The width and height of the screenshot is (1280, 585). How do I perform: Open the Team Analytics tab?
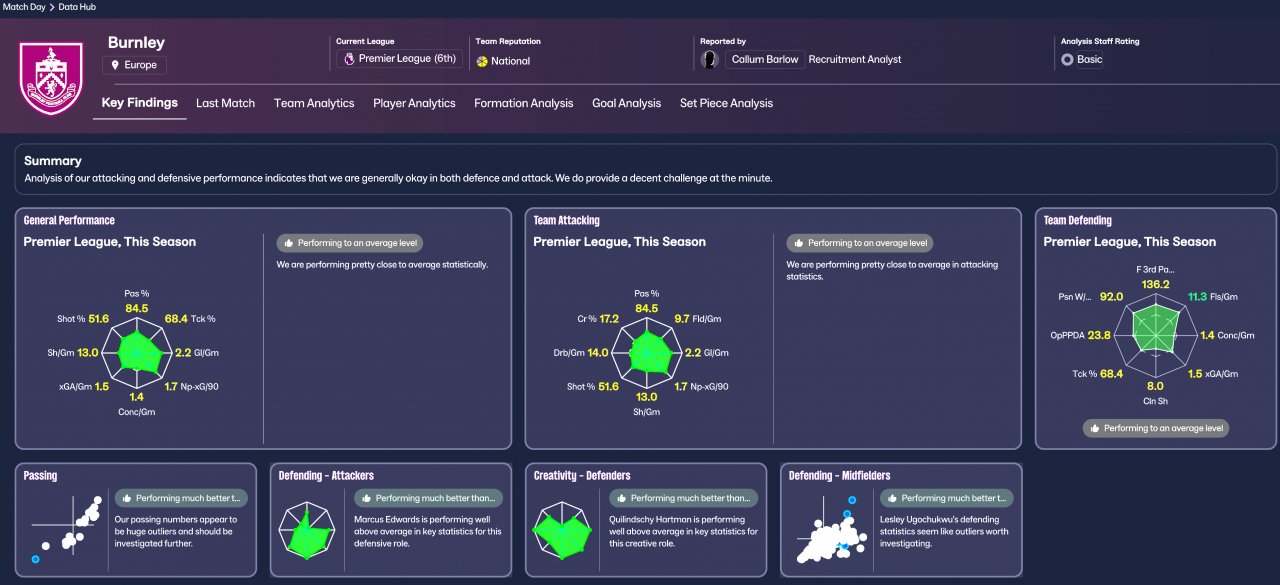pyautogui.click(x=314, y=103)
